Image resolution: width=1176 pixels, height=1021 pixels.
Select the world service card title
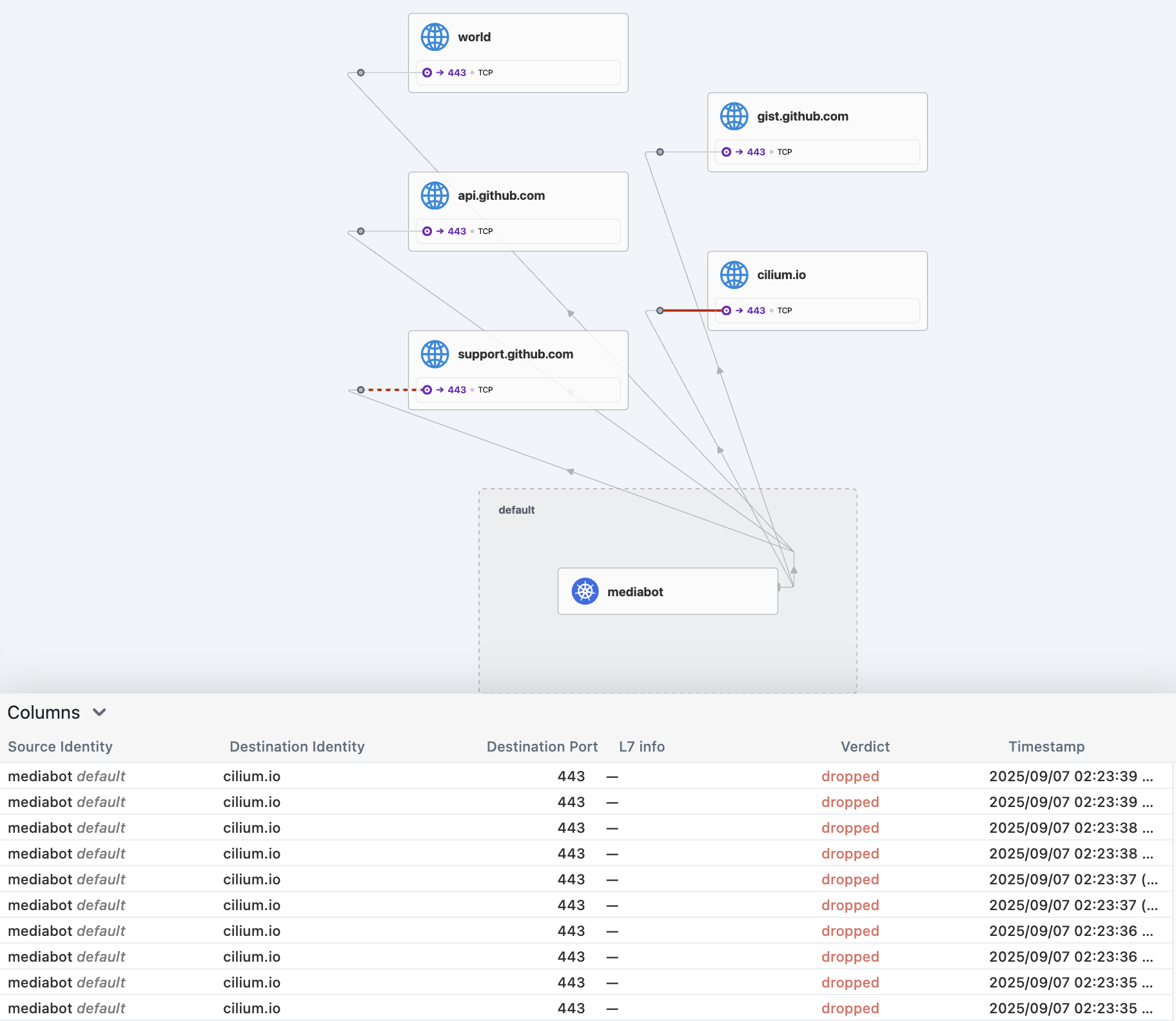coord(475,37)
